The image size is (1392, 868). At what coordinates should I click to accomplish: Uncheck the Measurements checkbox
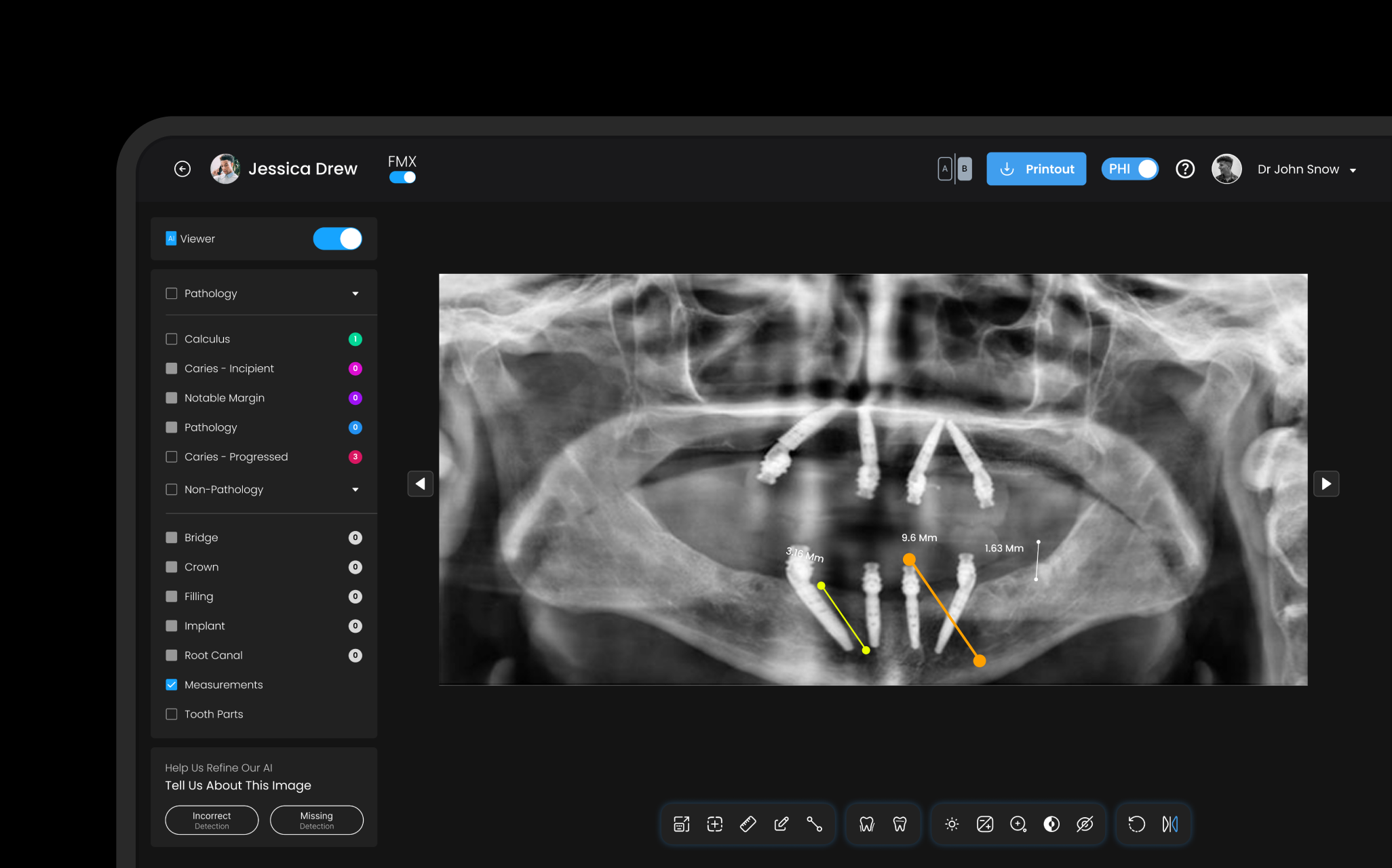(x=172, y=685)
